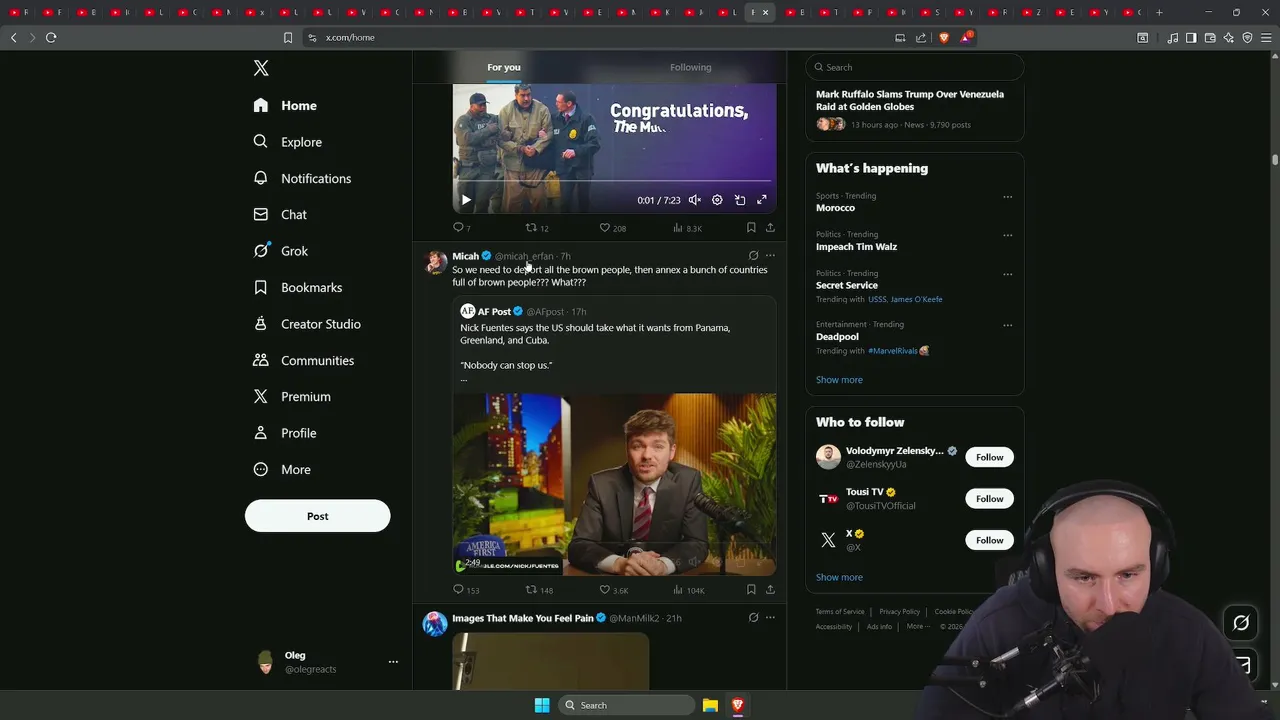Open Grok in the sidebar
The width and height of the screenshot is (1280, 720).
click(x=280, y=251)
